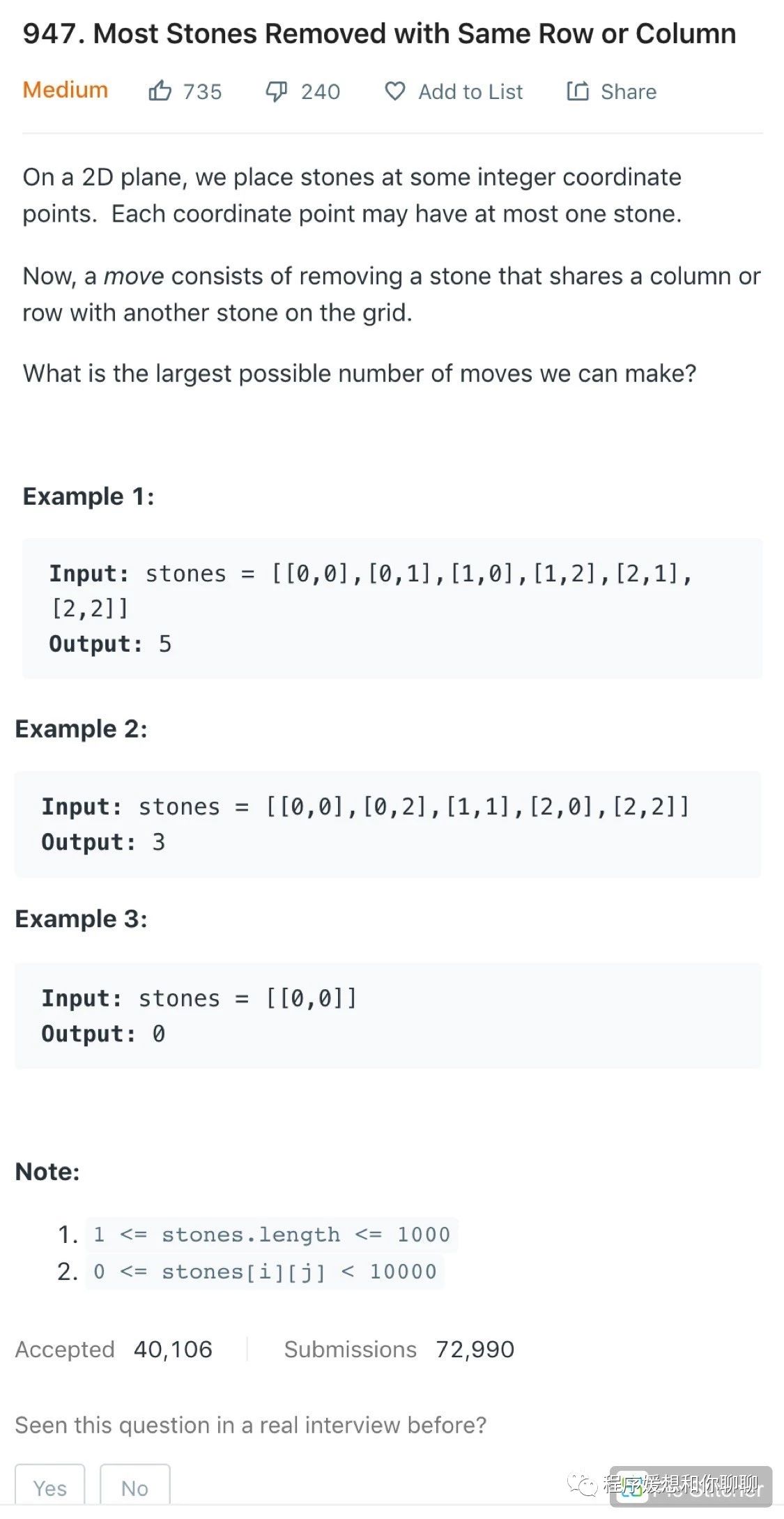Image resolution: width=784 pixels, height=1519 pixels.
Task: Click the stones[i][j] constraint line
Action: (265, 1272)
